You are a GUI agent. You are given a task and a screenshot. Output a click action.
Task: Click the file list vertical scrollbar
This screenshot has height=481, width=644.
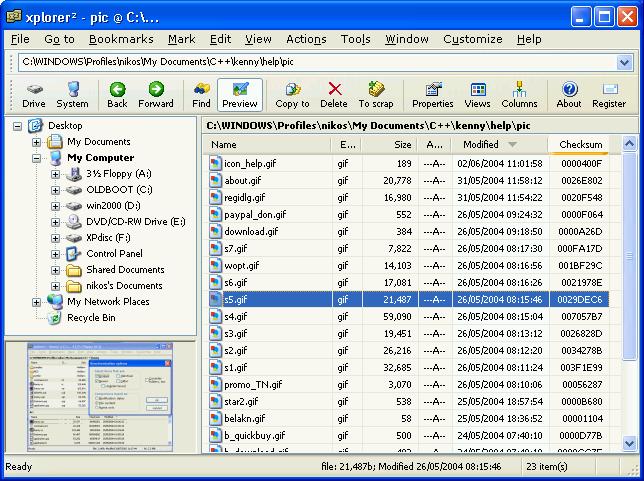(x=629, y=300)
